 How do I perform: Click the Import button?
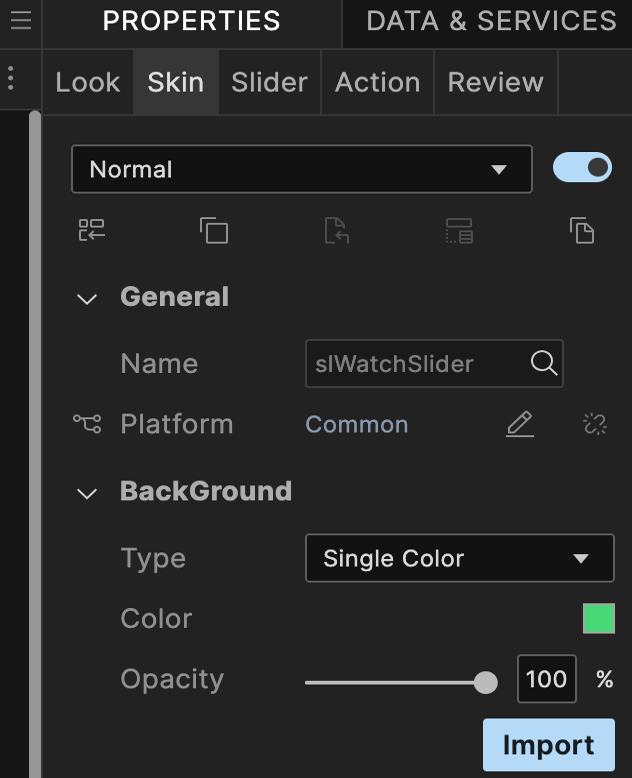click(x=548, y=745)
